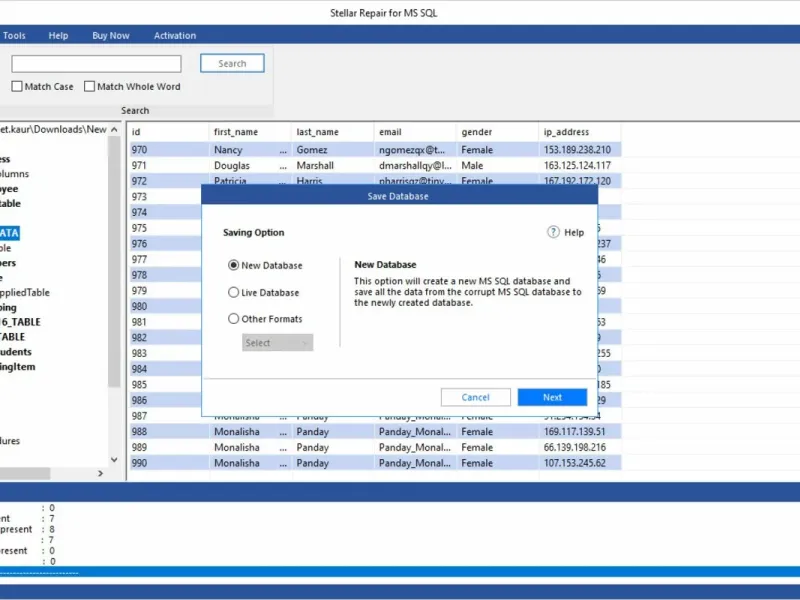Open the Tools menu
This screenshot has width=800, height=600.
point(14,35)
